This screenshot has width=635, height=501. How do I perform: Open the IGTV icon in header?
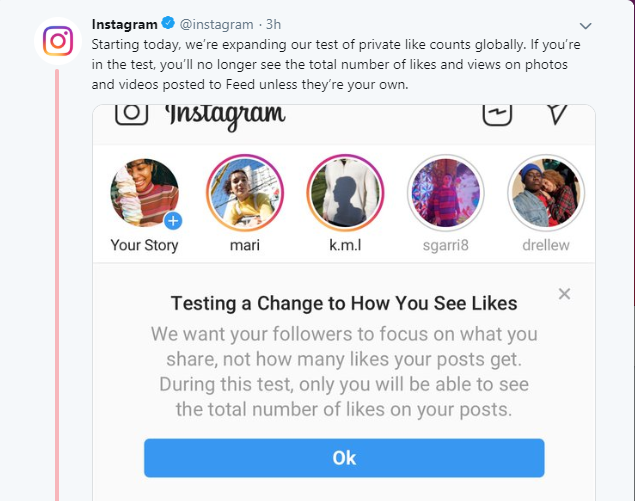[497, 113]
